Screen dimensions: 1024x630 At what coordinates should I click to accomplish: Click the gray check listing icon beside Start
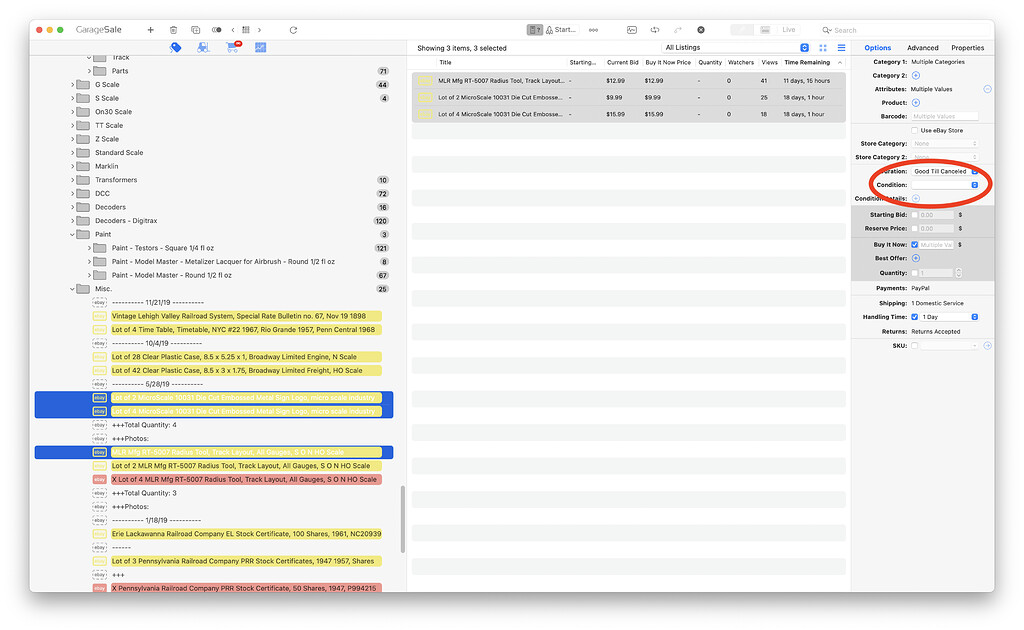(x=535, y=30)
